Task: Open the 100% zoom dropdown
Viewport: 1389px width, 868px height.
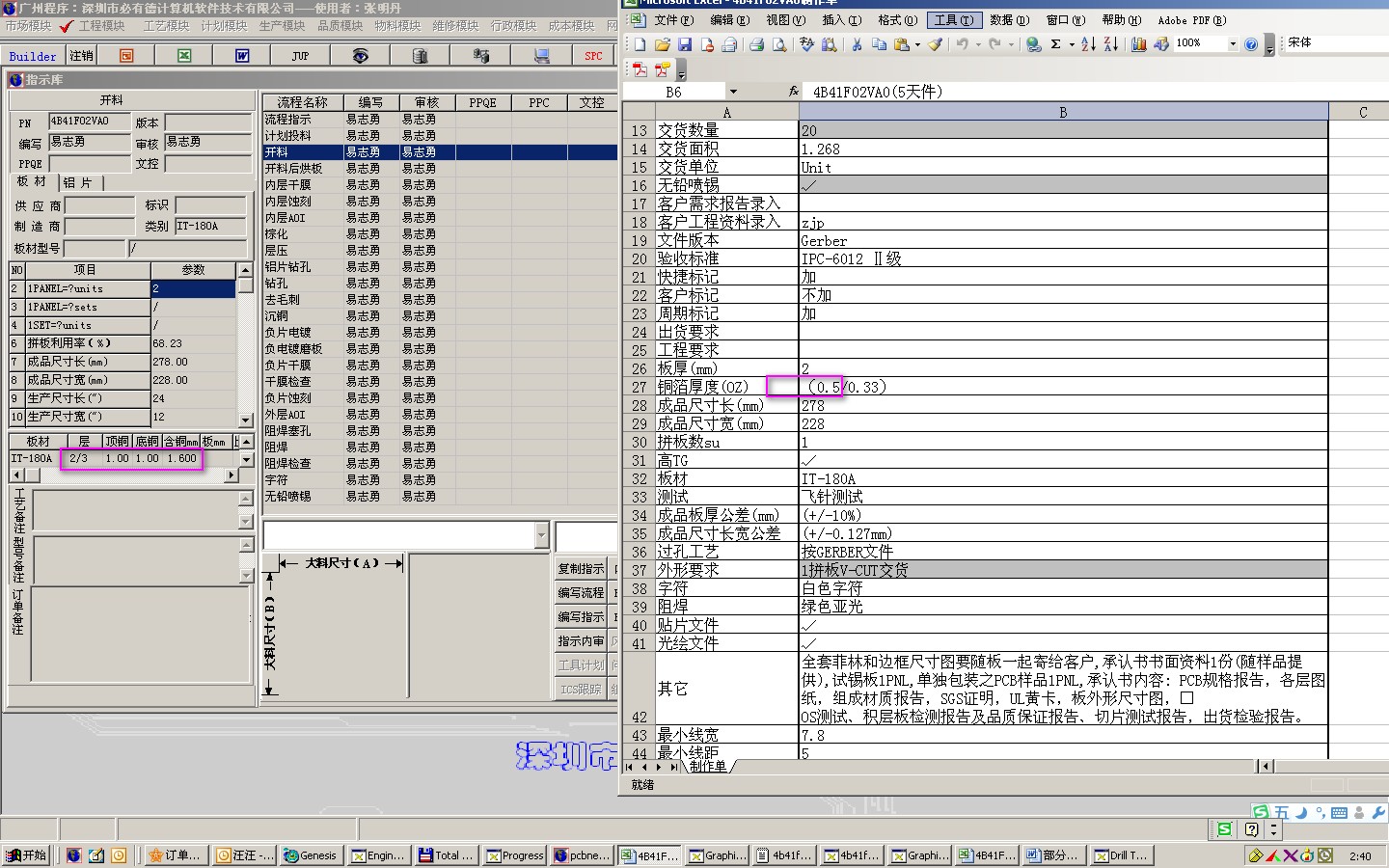Action: coord(1233,44)
